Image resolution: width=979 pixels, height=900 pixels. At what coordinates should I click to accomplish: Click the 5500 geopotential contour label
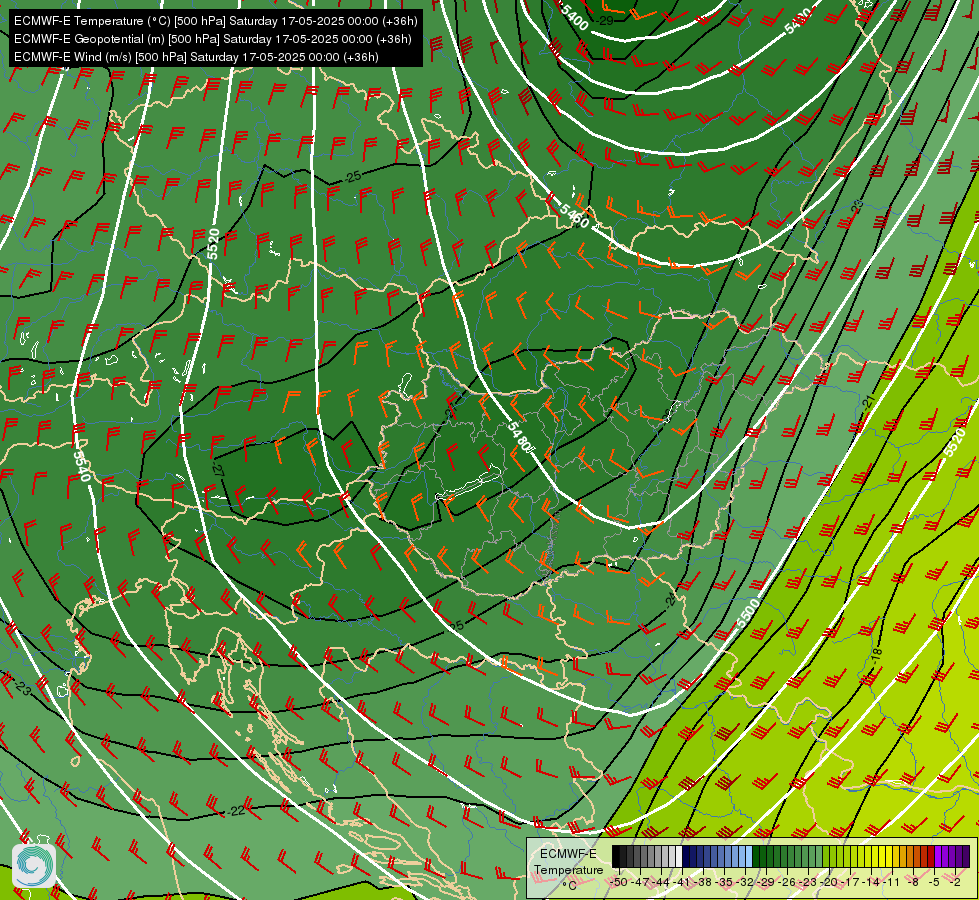pos(749,613)
